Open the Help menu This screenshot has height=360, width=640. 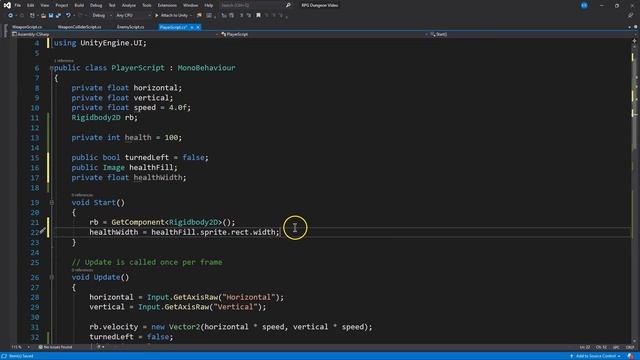209,5
